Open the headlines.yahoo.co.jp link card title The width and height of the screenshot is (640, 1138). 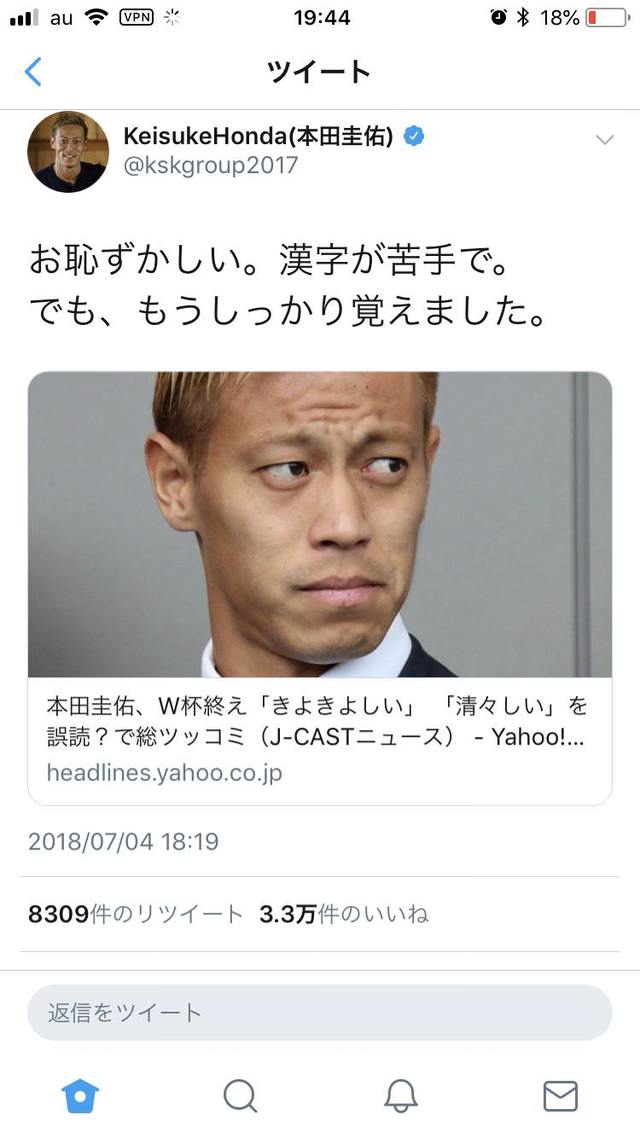point(316,721)
